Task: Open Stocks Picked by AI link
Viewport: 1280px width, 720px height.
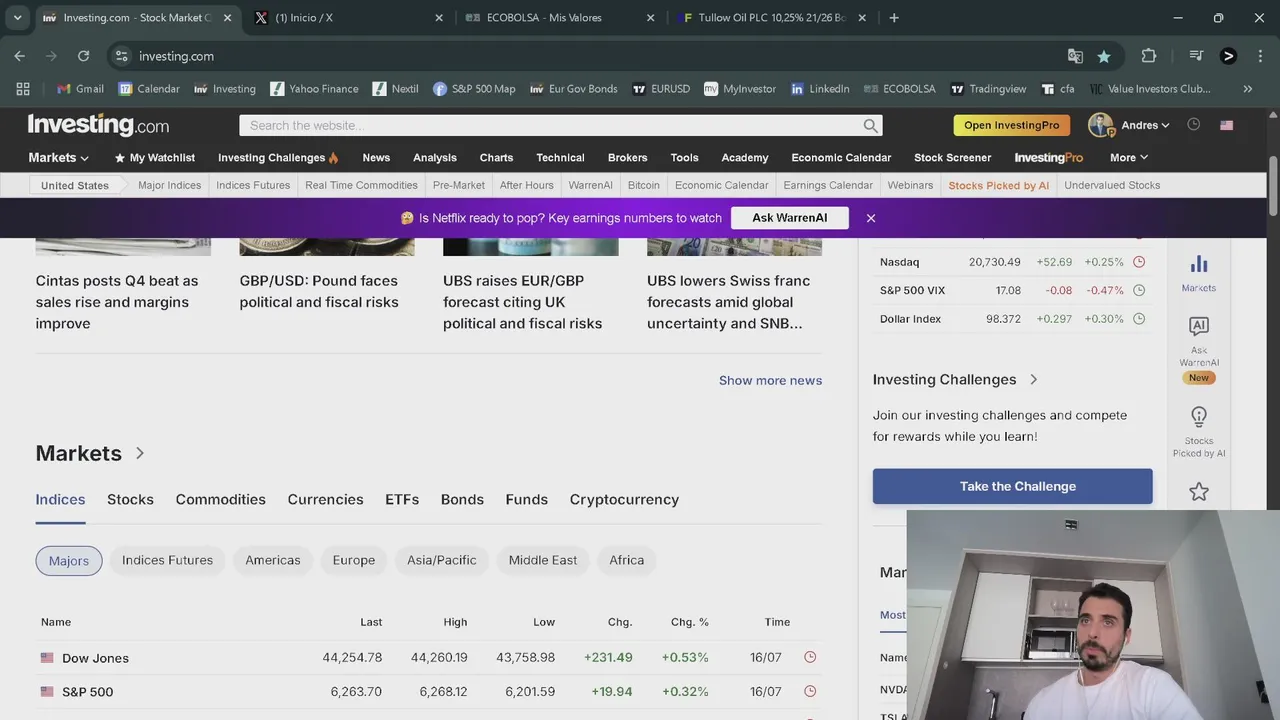Action: point(999,185)
